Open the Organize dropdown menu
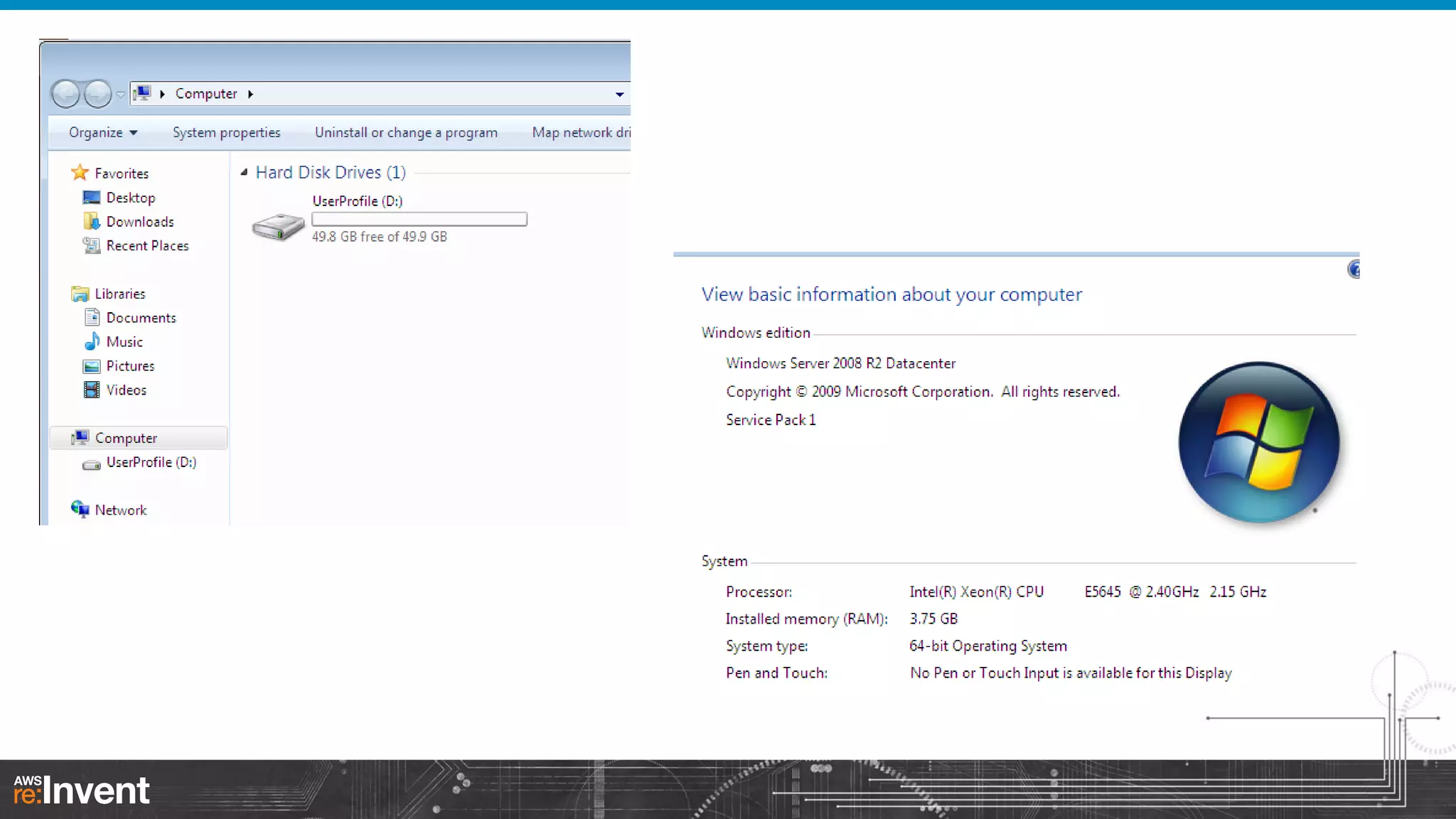Image resolution: width=1456 pixels, height=819 pixels. 103,133
